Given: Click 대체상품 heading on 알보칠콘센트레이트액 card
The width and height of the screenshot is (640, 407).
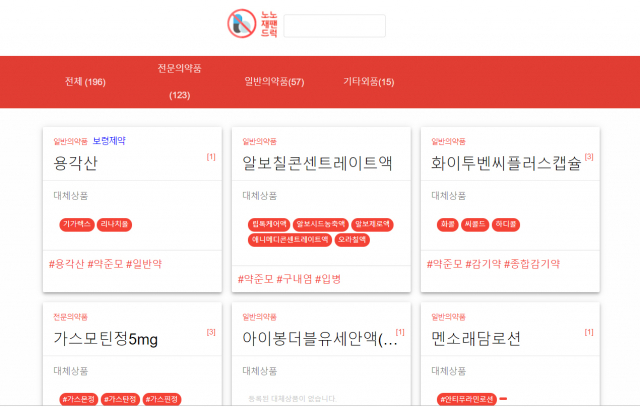Looking at the screenshot, I should [260, 196].
